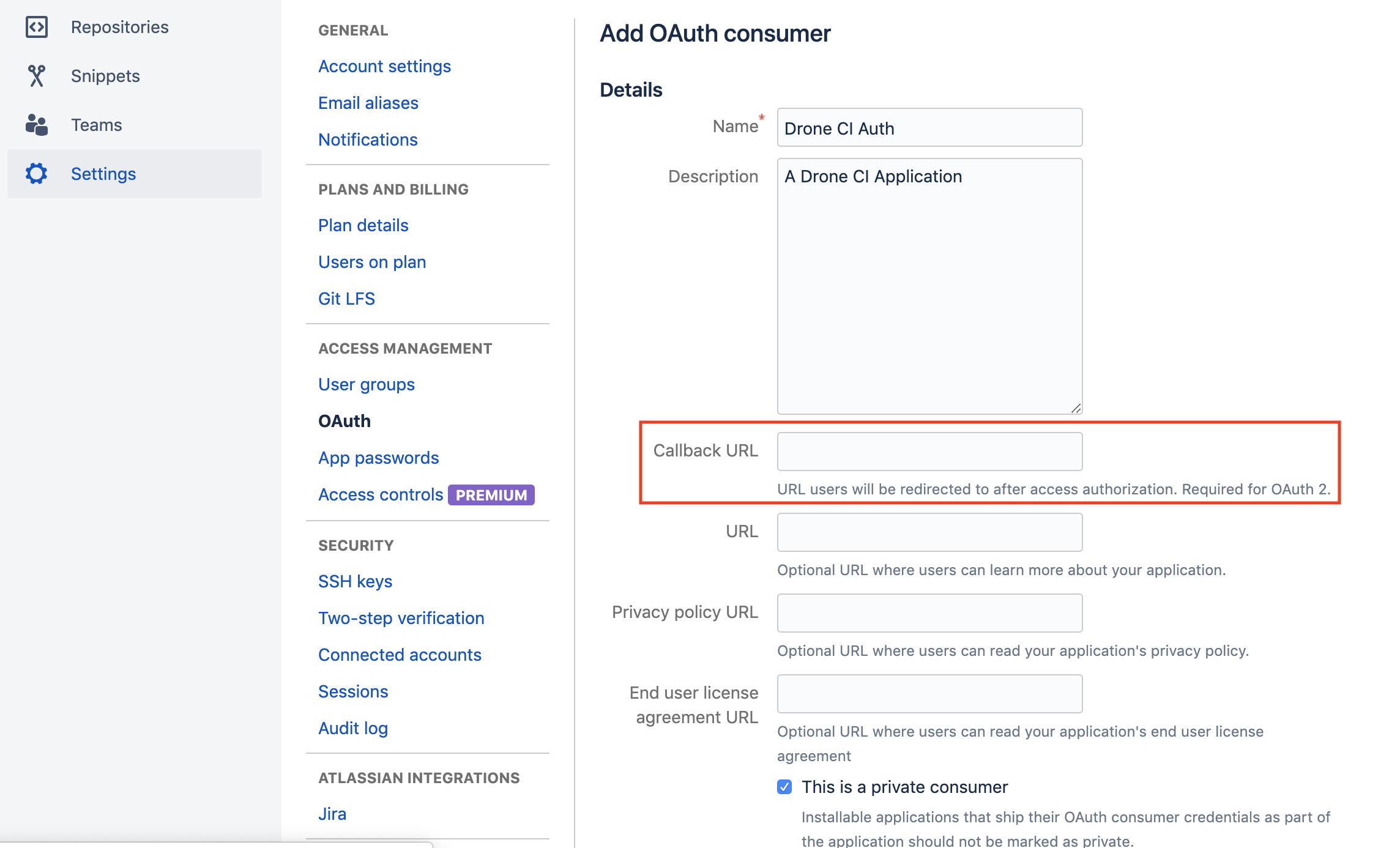Viewport: 1400px width, 848px height.
Task: Click the Teams people icon
Action: coord(37,125)
